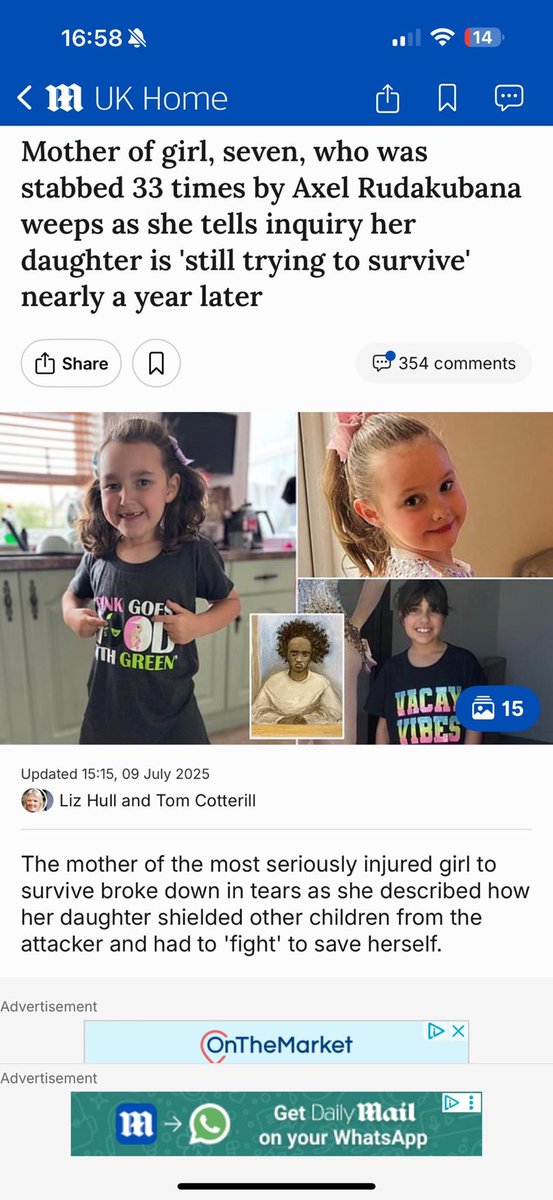553x1200 pixels.
Task: Tap the Share button below headline
Action: point(71,363)
